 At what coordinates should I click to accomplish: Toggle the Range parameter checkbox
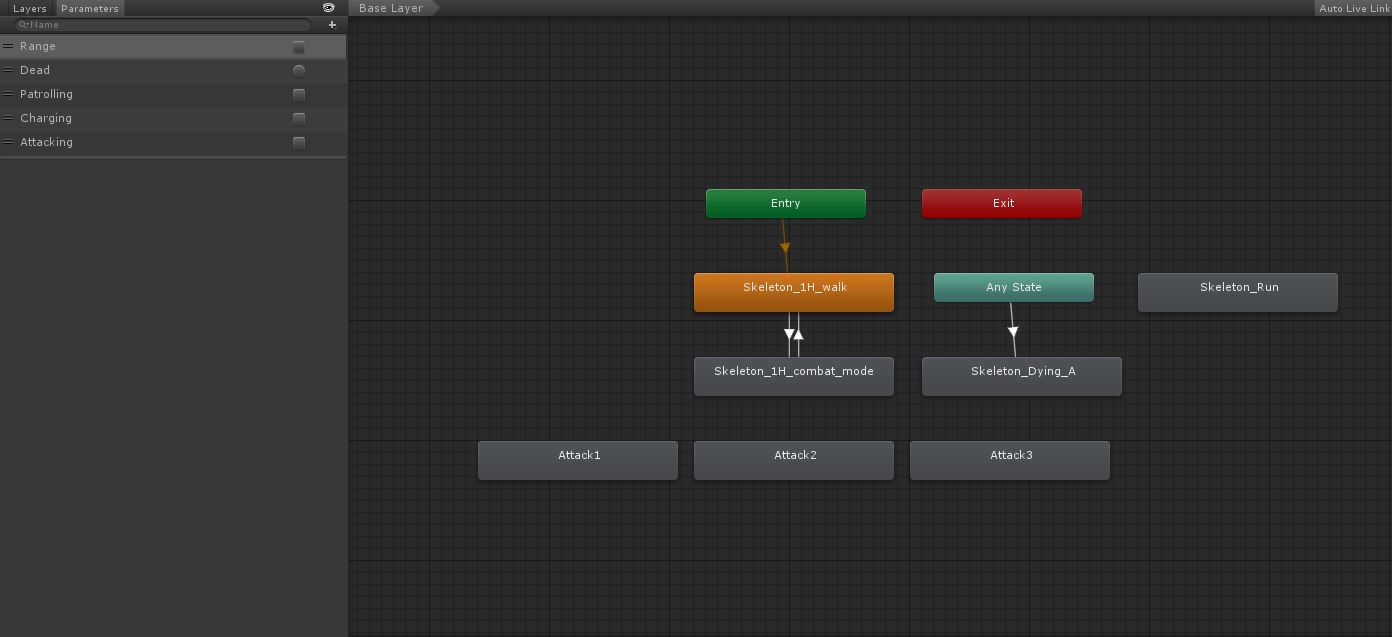click(x=298, y=46)
